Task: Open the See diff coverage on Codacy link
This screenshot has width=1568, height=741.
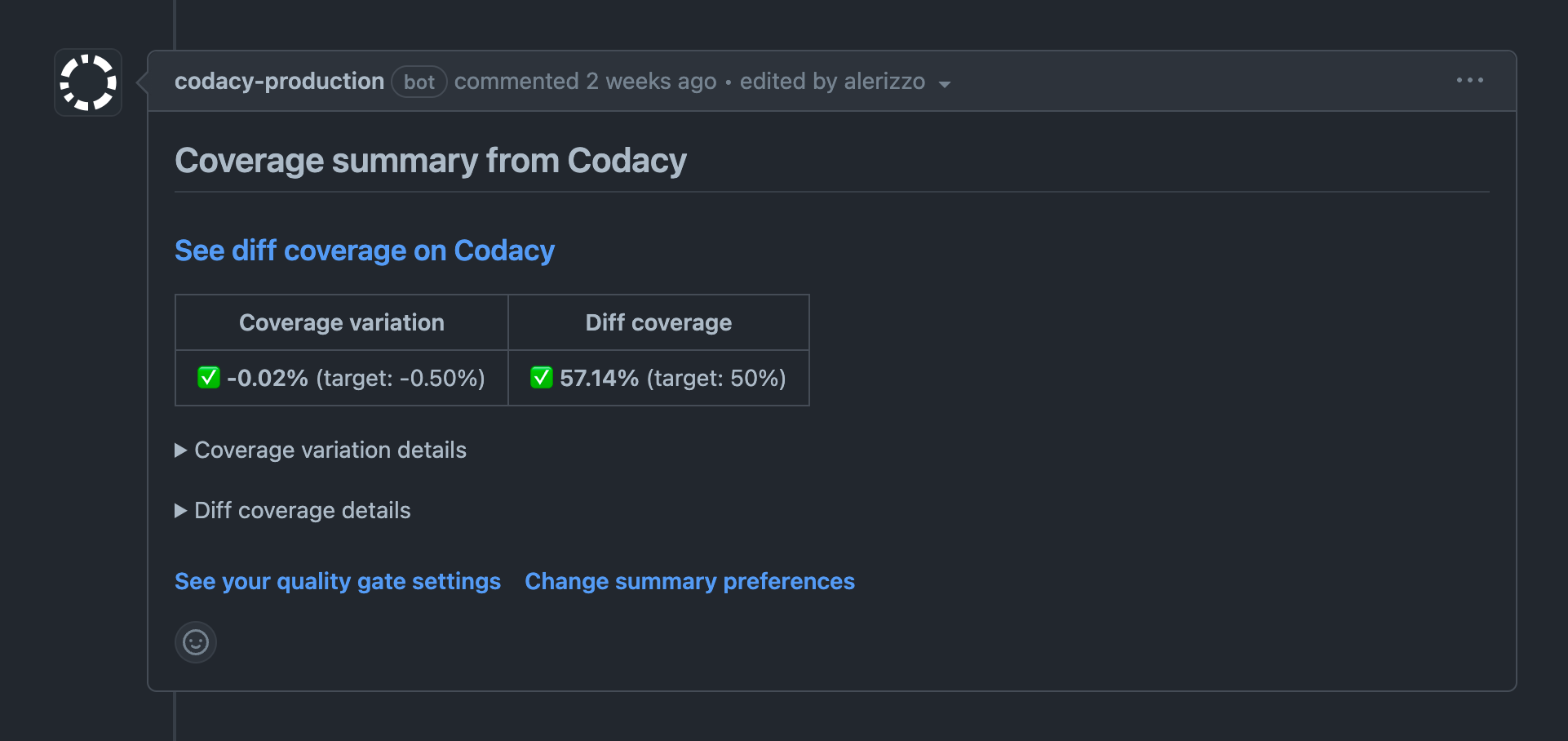Action: coord(364,251)
